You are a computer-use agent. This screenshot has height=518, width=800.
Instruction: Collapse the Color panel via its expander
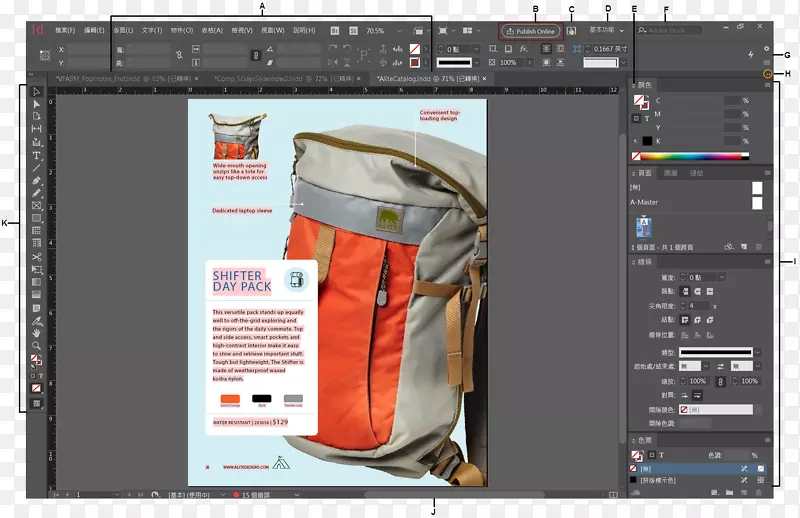point(634,85)
